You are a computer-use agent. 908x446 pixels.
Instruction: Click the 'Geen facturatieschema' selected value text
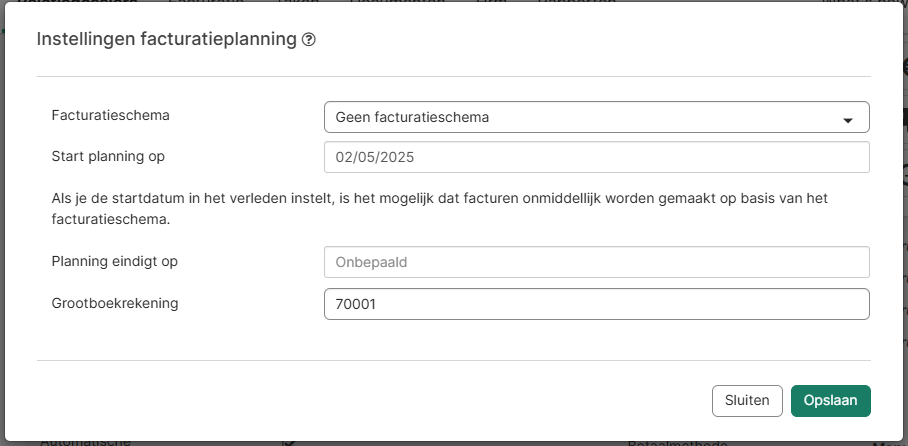412,117
